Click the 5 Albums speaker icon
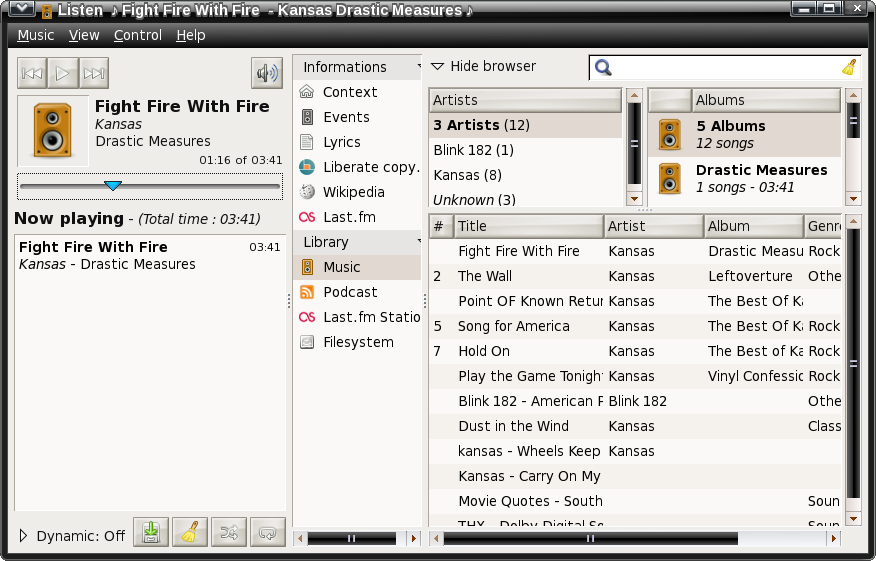This screenshot has height=561, width=876. click(x=669, y=135)
